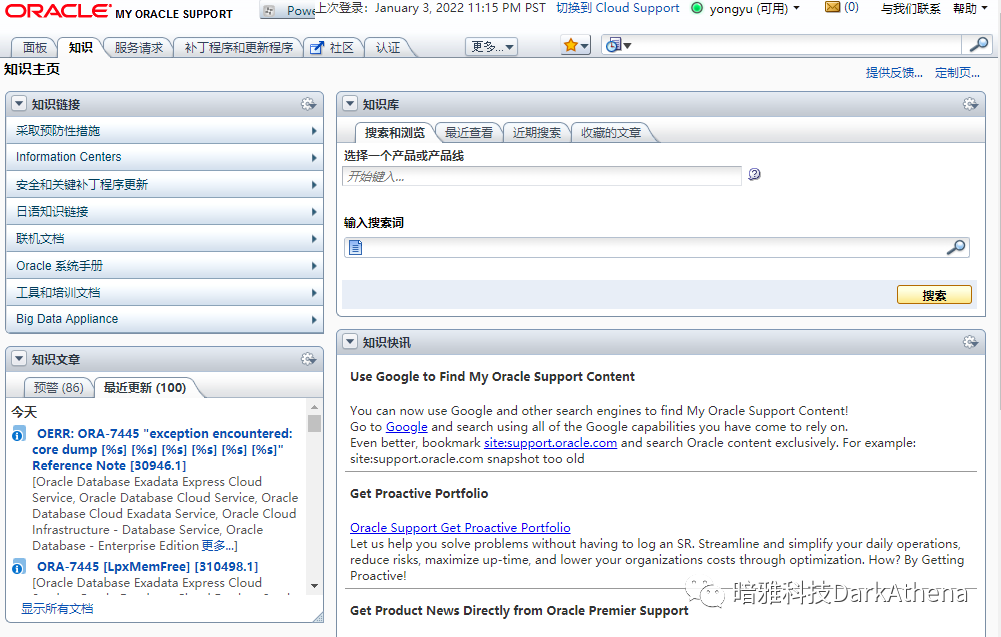Click the yellow 搜索 button
Viewport: 1001px width, 637px height.
coord(934,295)
